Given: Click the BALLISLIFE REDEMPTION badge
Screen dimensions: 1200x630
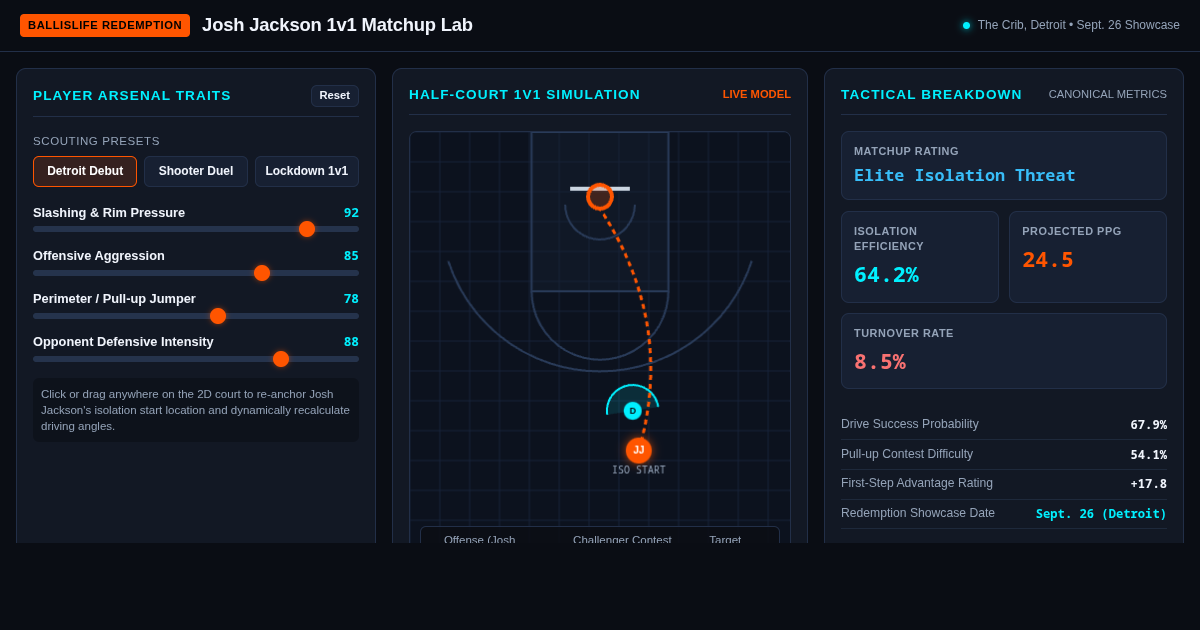Looking at the screenshot, I should click(105, 25).
